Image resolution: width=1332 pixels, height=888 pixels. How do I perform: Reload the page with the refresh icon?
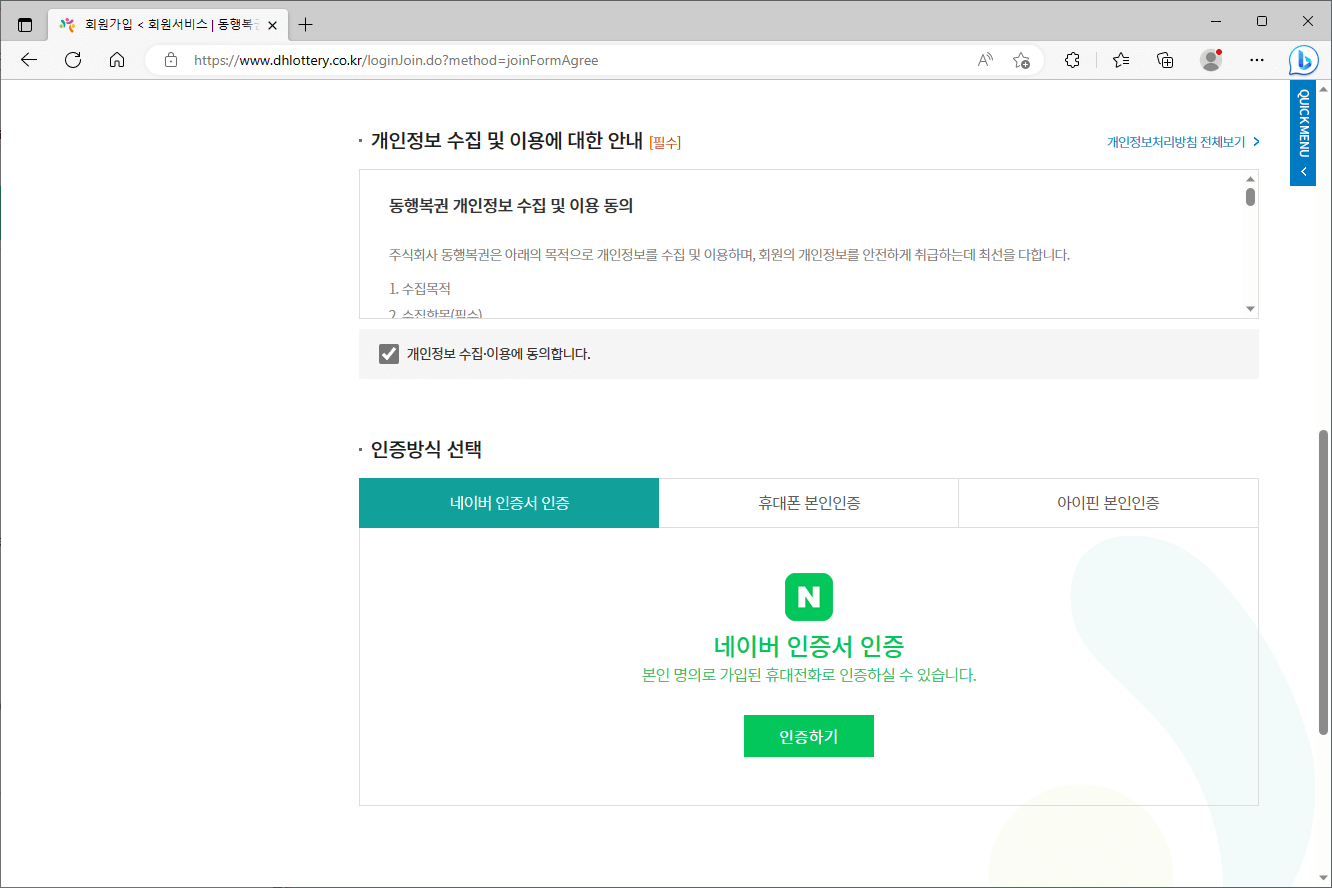coord(72,60)
